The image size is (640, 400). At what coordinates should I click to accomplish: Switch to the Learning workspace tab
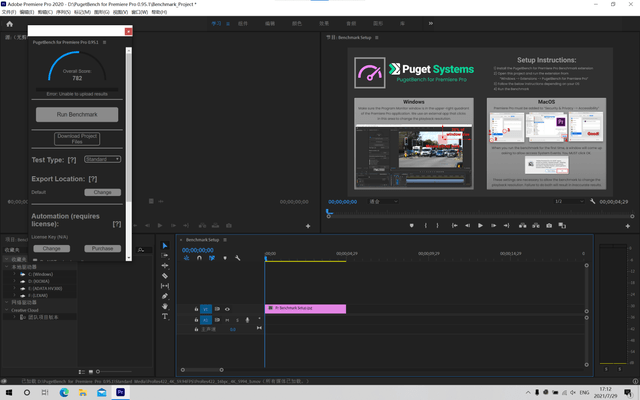pyautogui.click(x=216, y=24)
